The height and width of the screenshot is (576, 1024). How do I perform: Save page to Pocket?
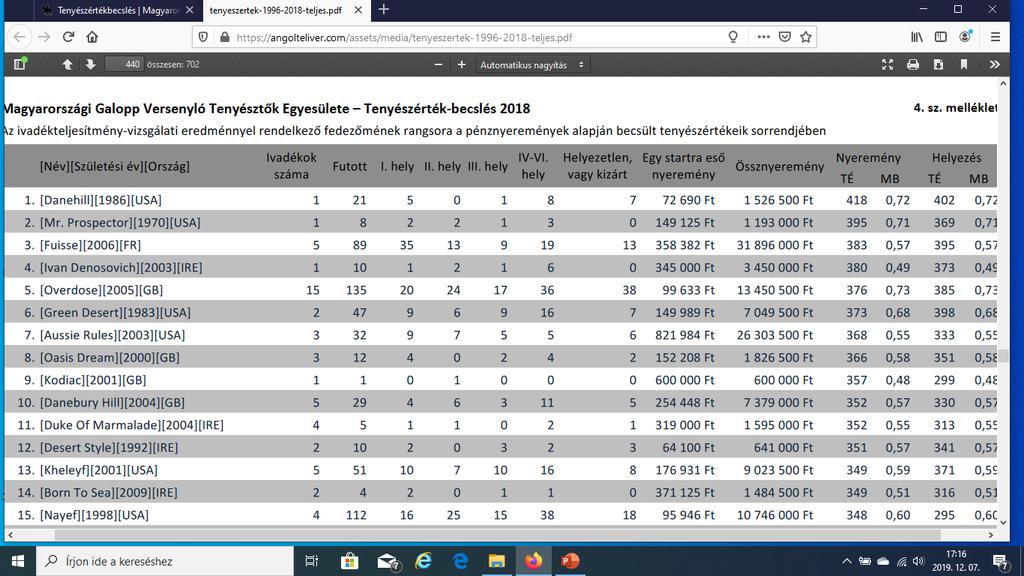click(785, 37)
